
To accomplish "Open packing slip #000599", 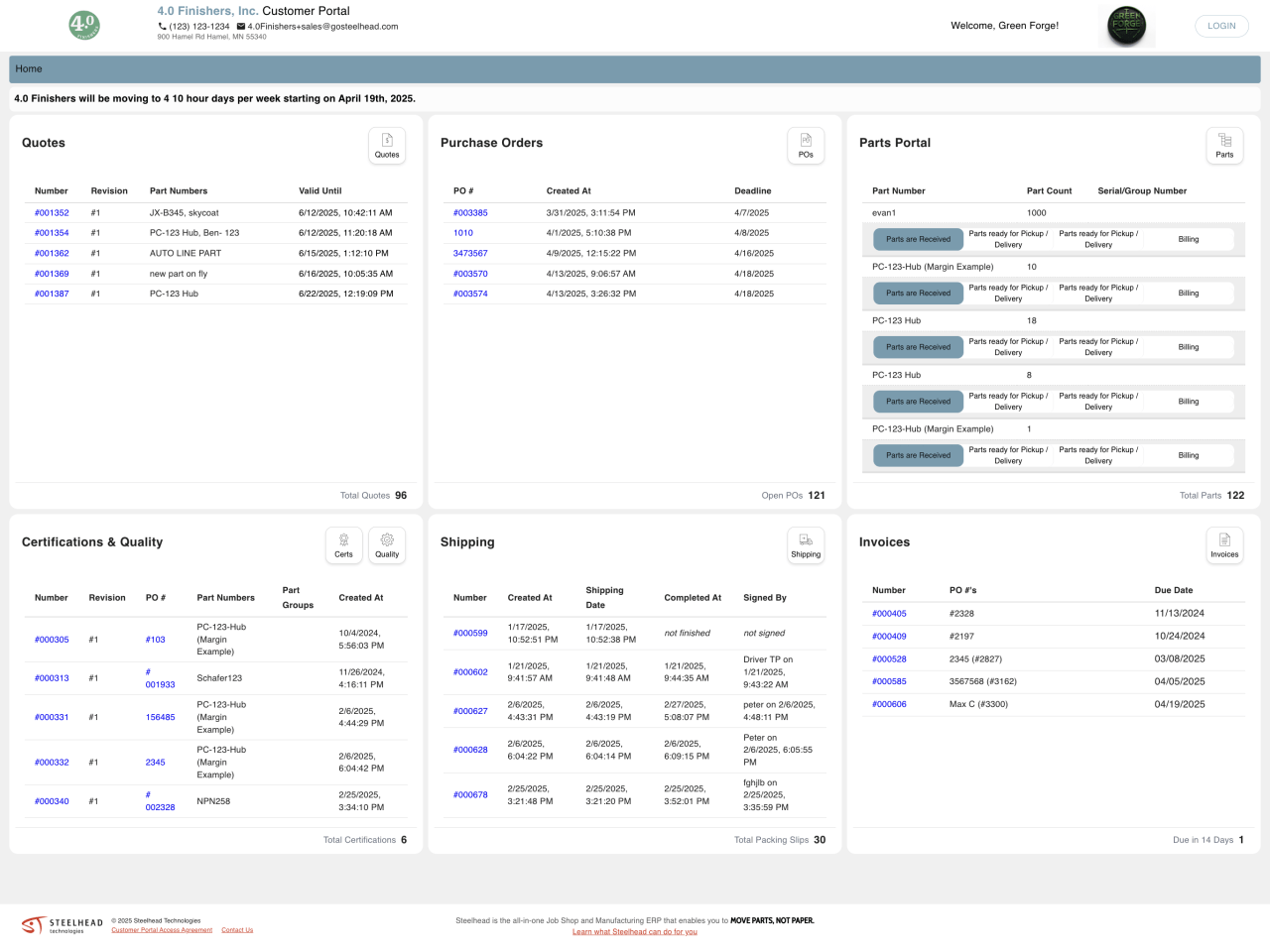I will coord(470,634).
